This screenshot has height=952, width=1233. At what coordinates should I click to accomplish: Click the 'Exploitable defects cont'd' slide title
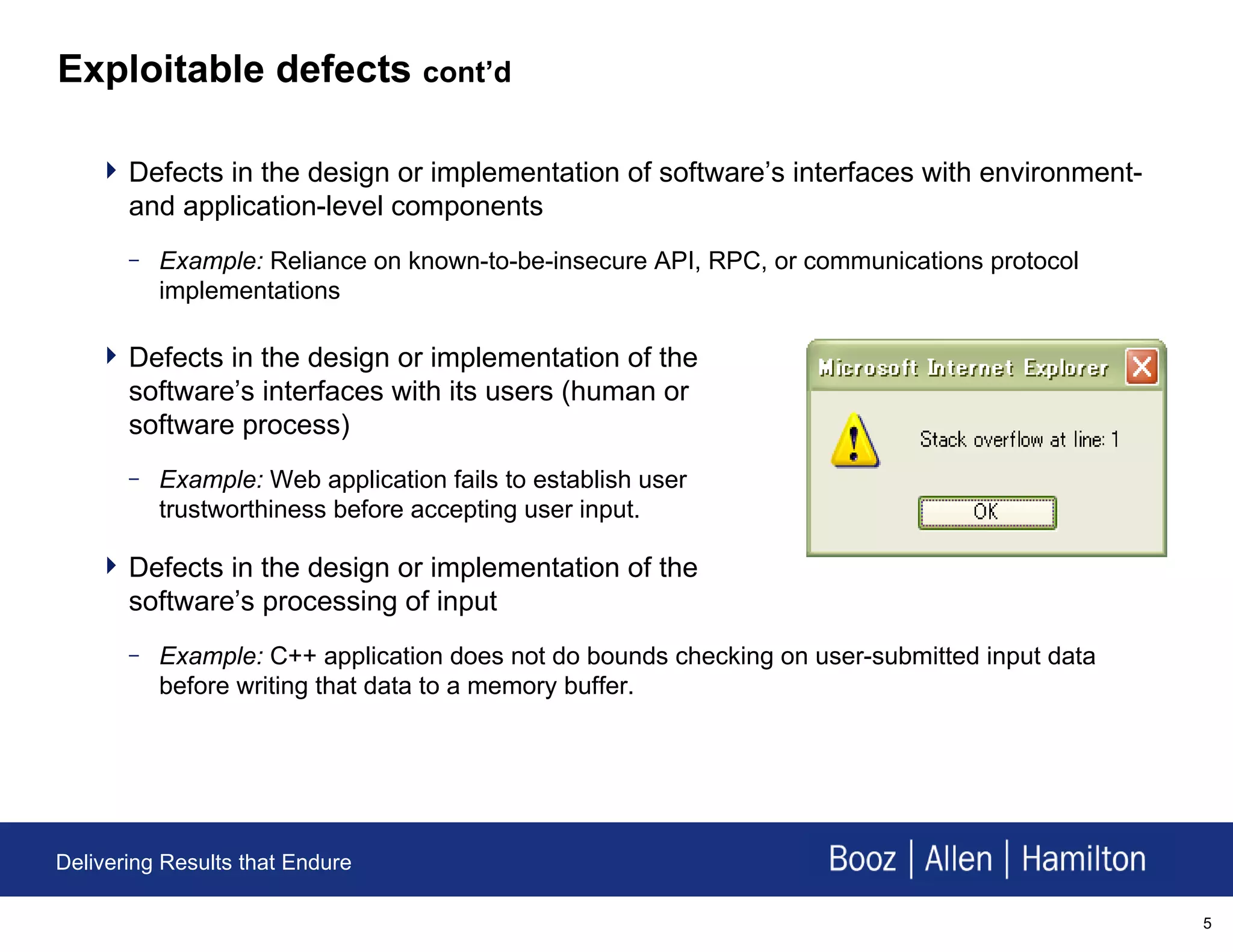pyautogui.click(x=284, y=69)
